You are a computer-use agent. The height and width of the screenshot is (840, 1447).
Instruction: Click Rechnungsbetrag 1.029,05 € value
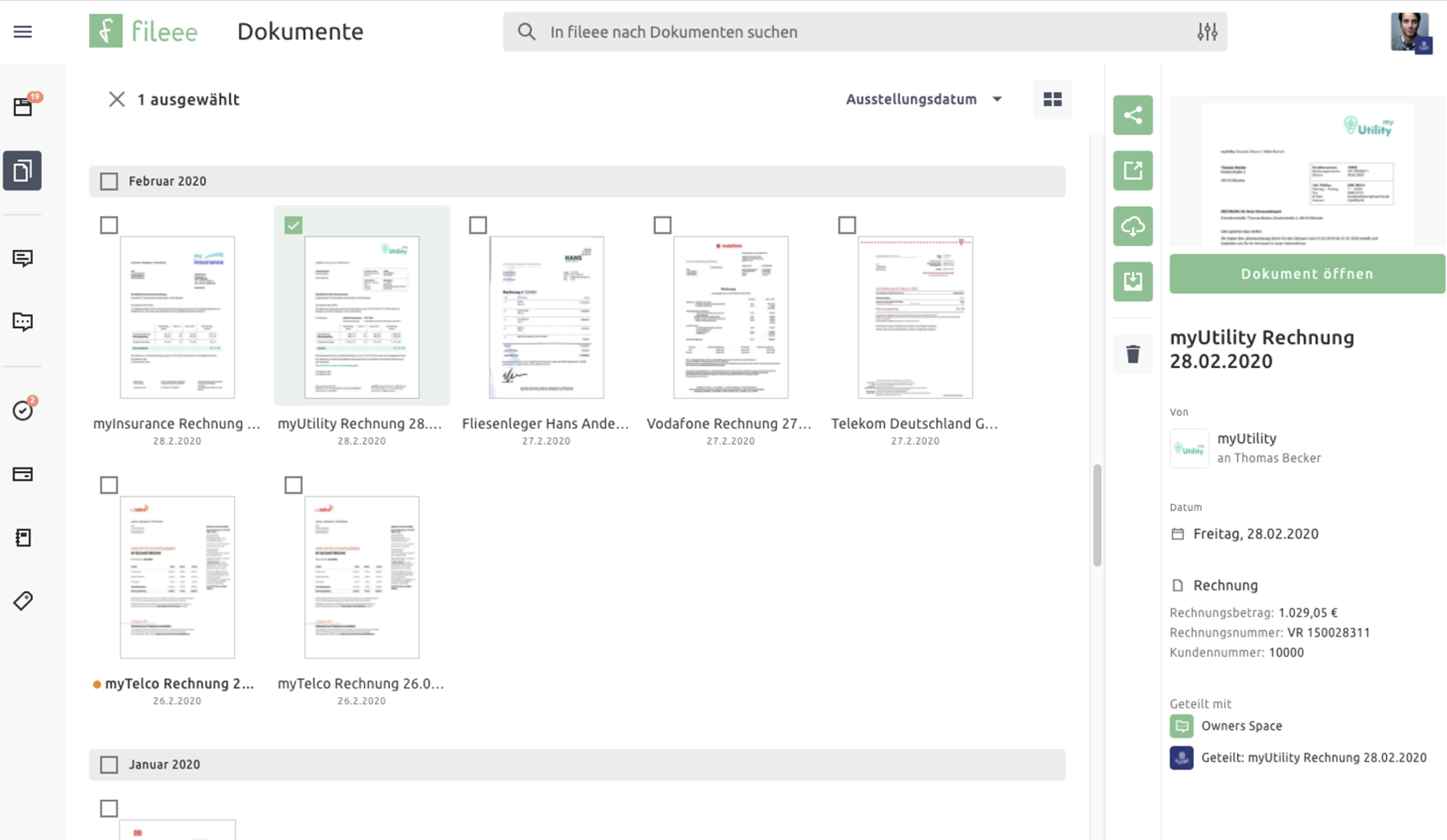(1308, 613)
